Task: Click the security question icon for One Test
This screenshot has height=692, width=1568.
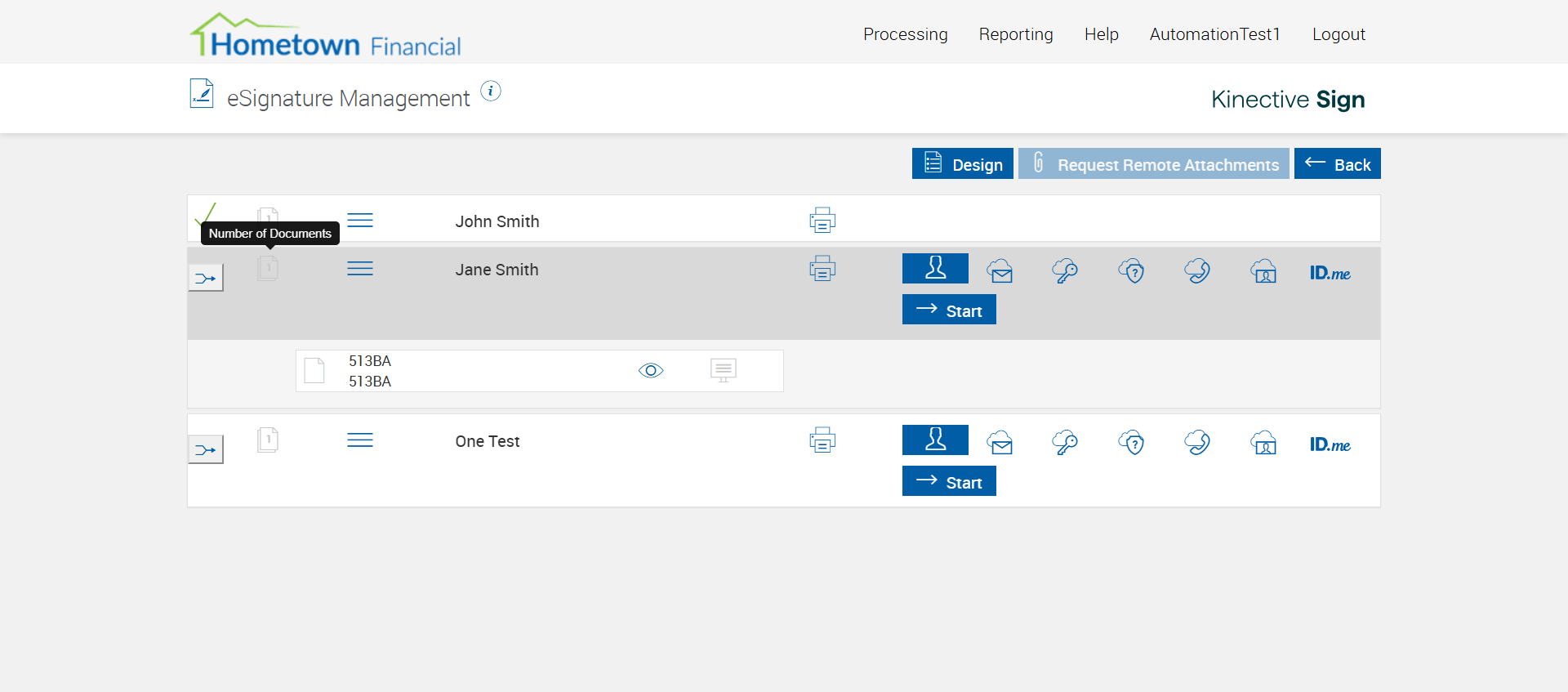Action: (x=1131, y=442)
